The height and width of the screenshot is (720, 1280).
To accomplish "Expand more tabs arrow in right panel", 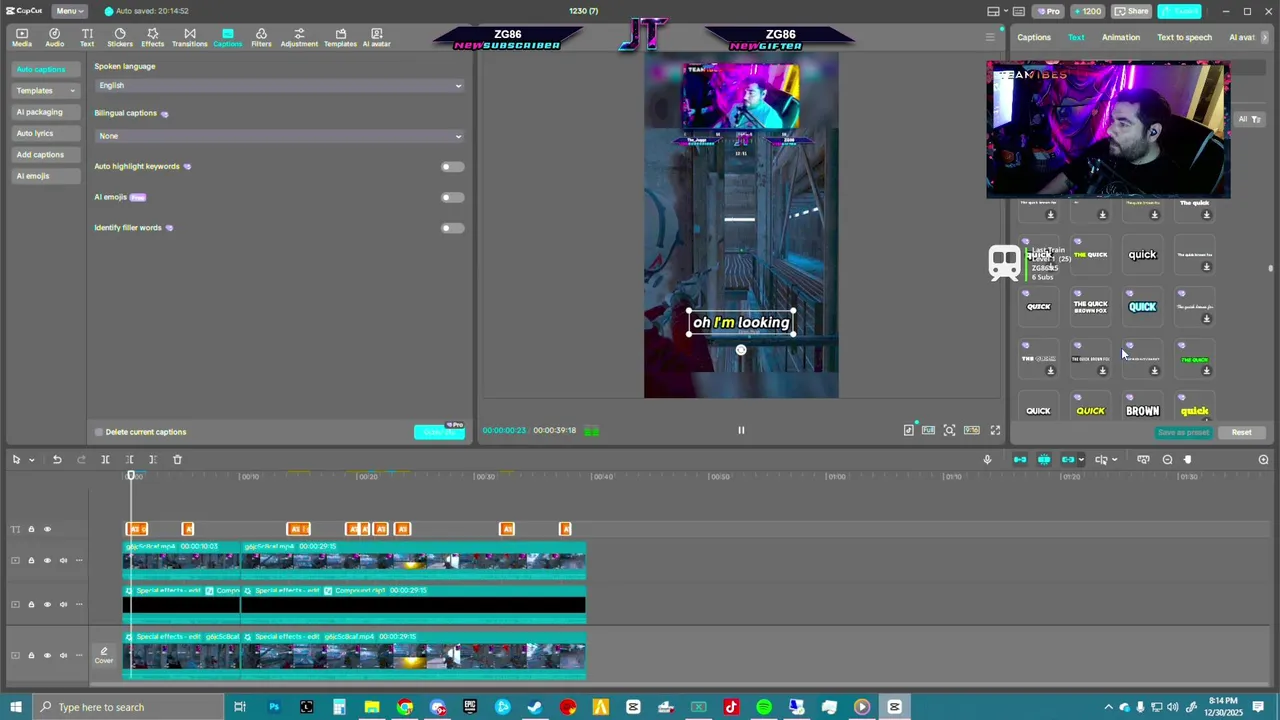I will [1265, 37].
